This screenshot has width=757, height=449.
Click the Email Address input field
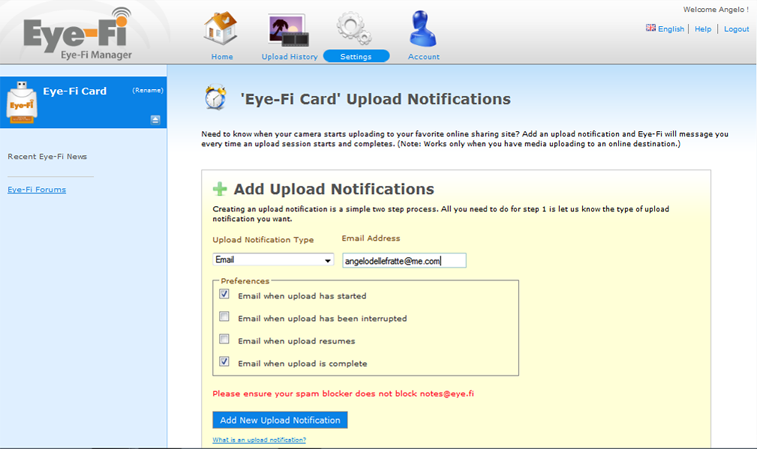[x=404, y=261]
